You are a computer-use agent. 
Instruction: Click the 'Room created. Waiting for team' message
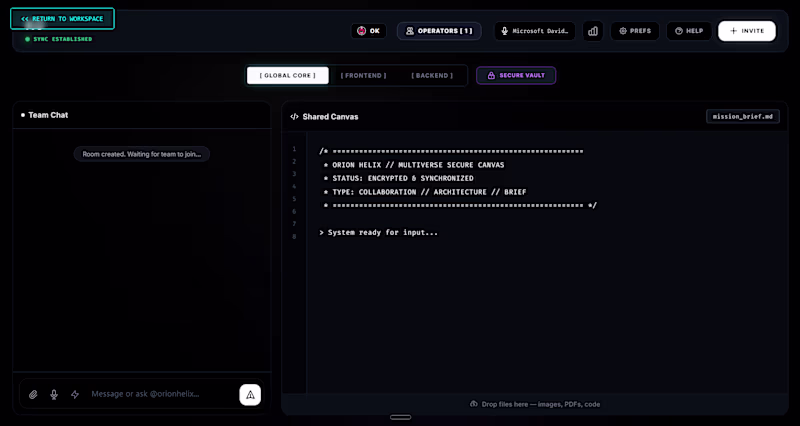tap(142, 154)
